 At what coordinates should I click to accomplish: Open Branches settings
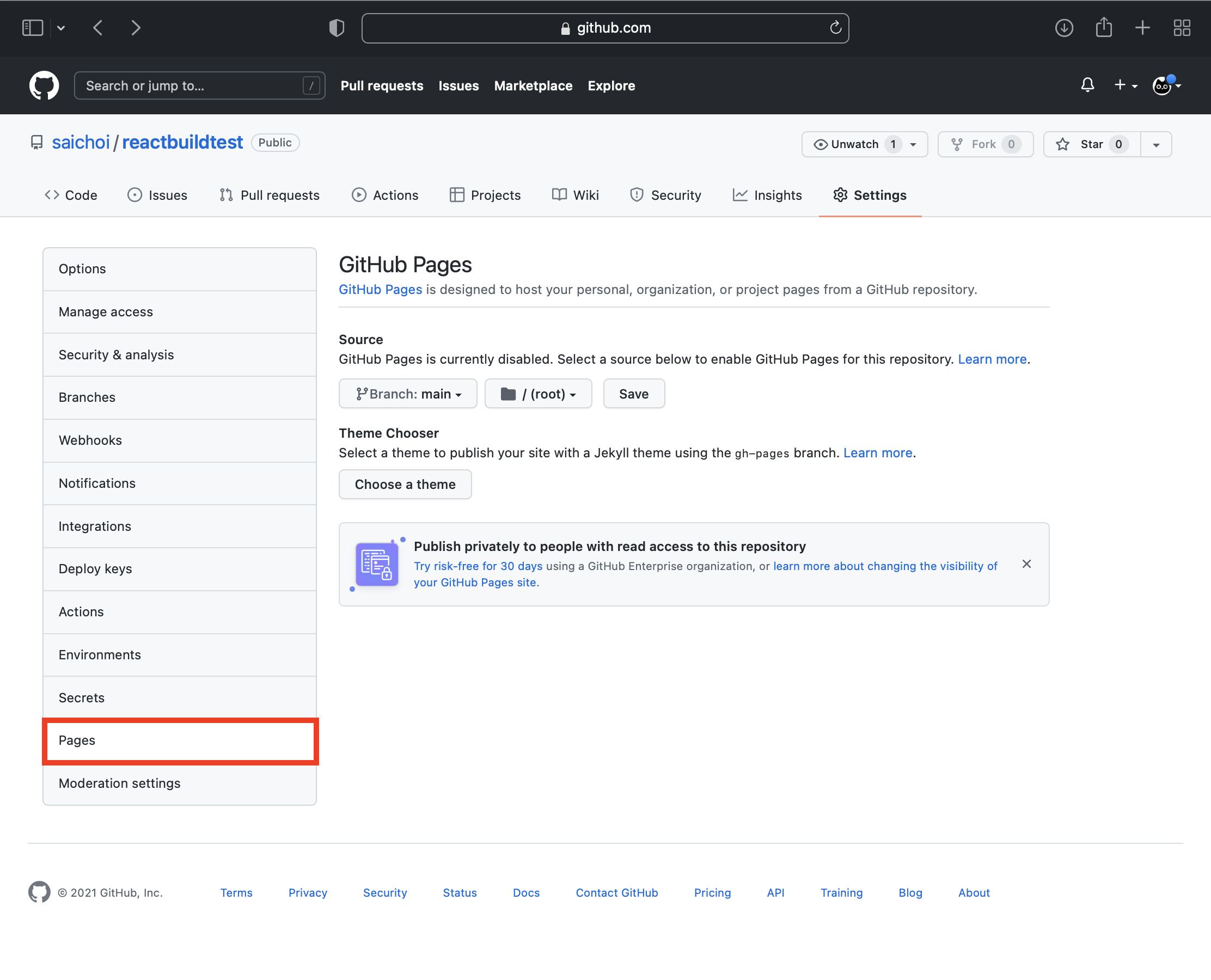[x=180, y=397]
